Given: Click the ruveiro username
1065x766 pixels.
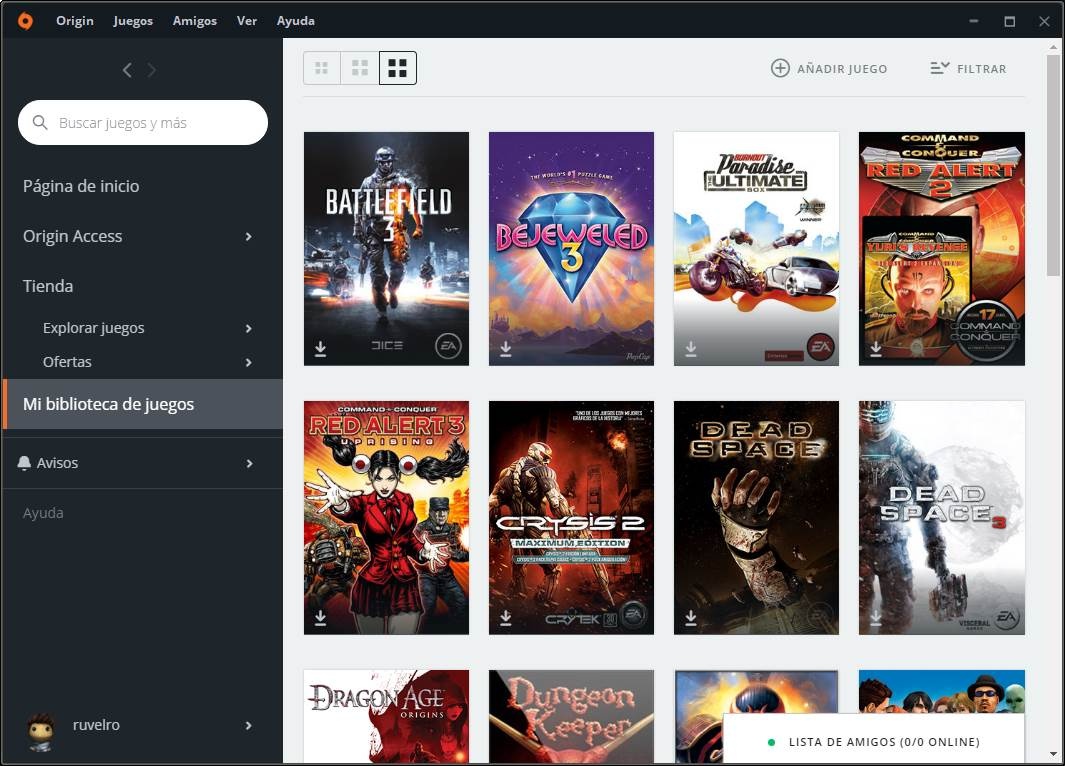Looking at the screenshot, I should coord(96,725).
